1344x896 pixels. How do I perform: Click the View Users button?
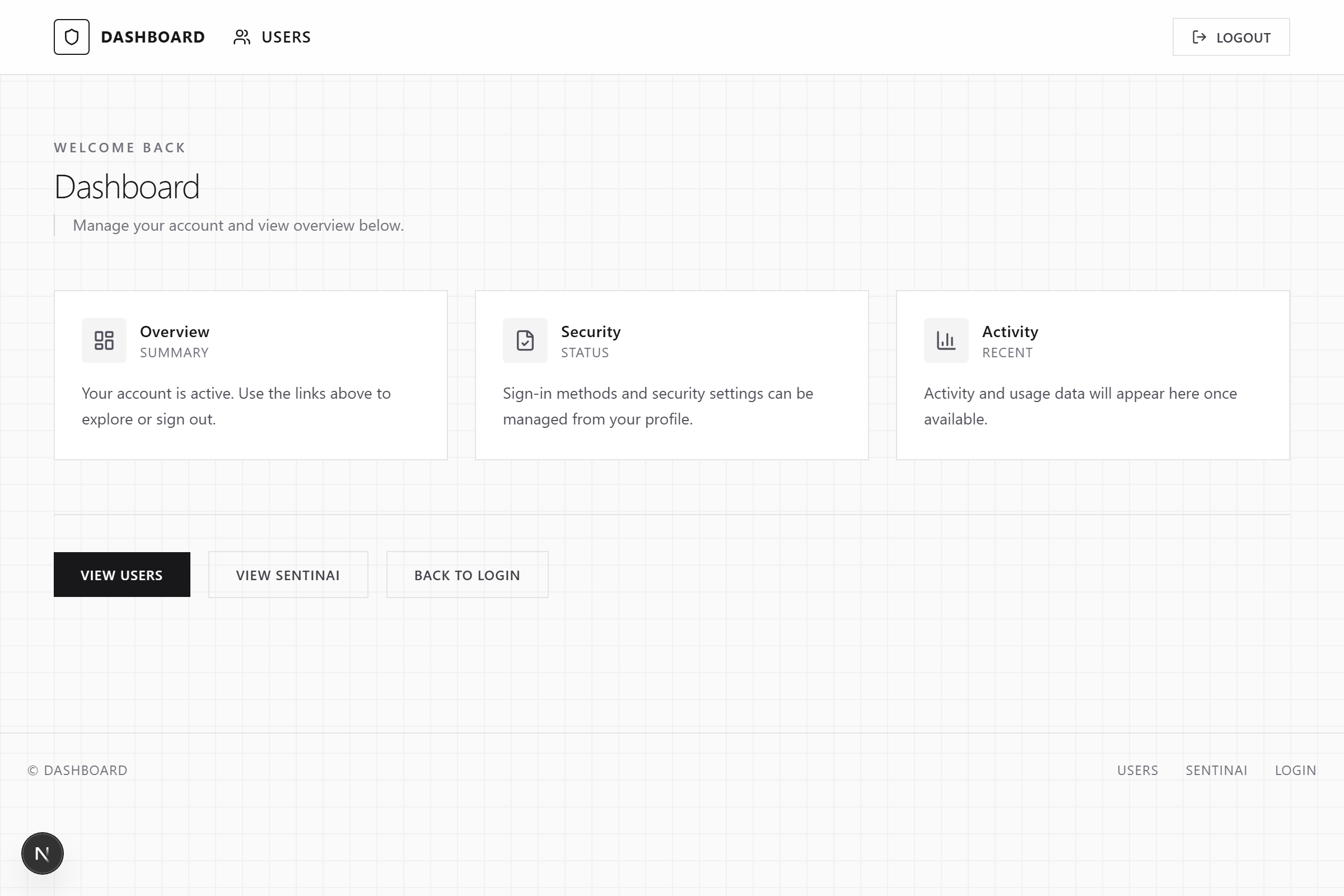click(122, 575)
